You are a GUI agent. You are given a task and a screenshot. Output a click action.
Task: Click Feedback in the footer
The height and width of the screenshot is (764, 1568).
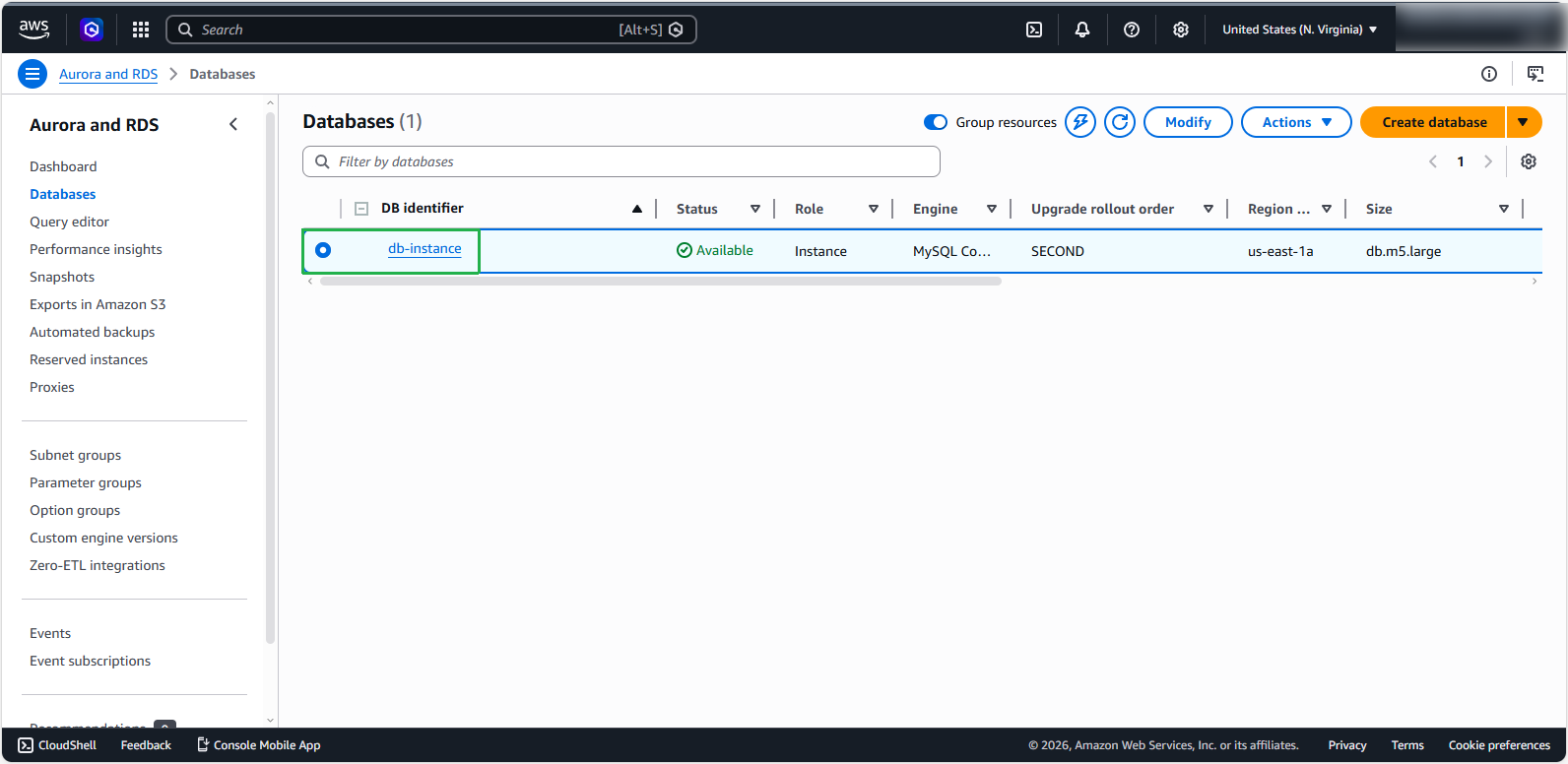pos(146,745)
